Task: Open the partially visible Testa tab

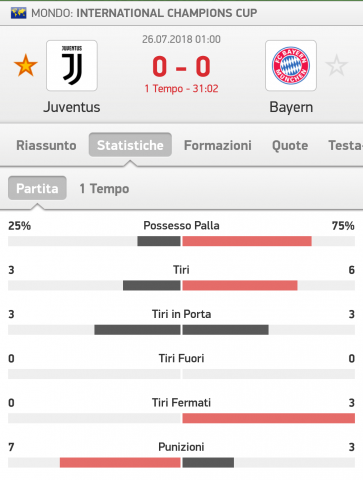Action: point(345,145)
